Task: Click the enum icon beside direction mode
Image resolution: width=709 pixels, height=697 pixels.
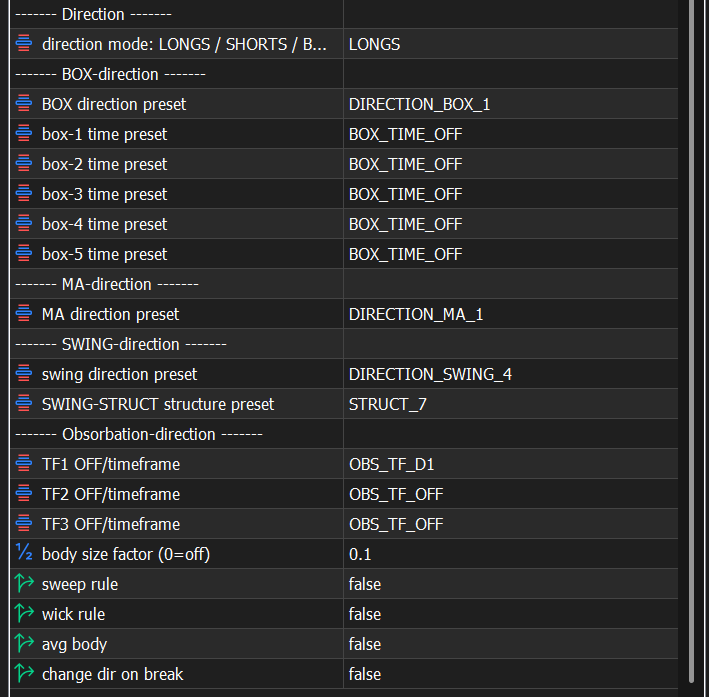Action: pyautogui.click(x=24, y=43)
